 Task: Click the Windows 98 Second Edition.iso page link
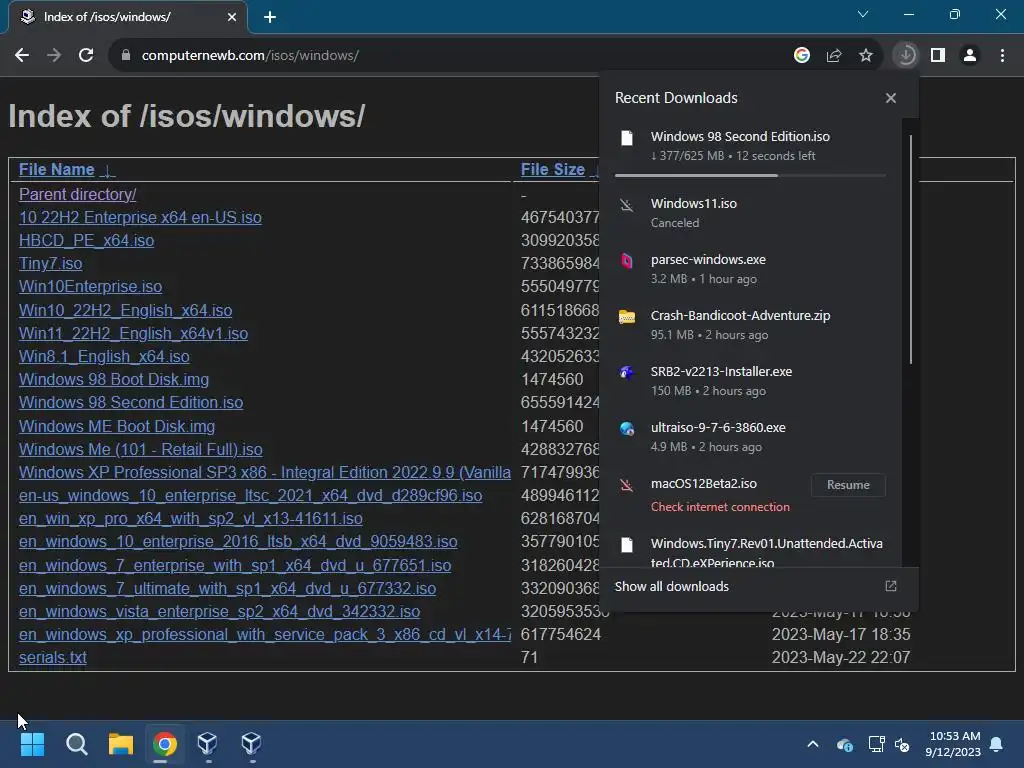click(x=131, y=402)
